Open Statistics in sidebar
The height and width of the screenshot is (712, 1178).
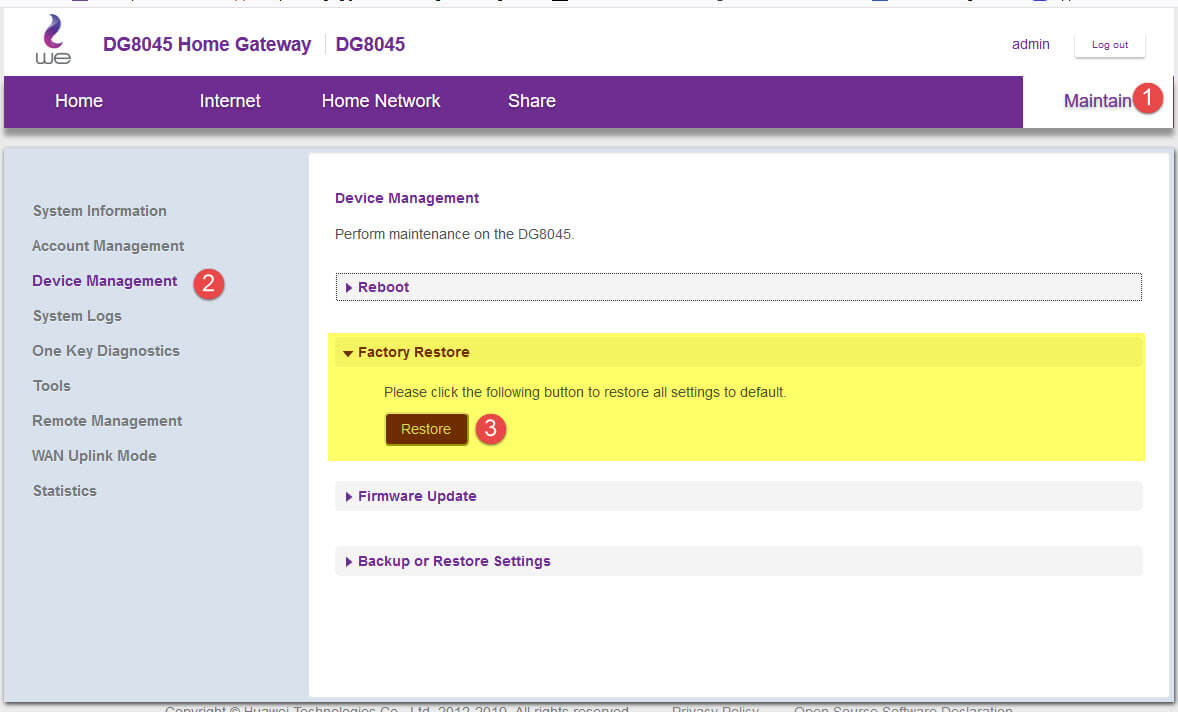pyautogui.click(x=65, y=491)
